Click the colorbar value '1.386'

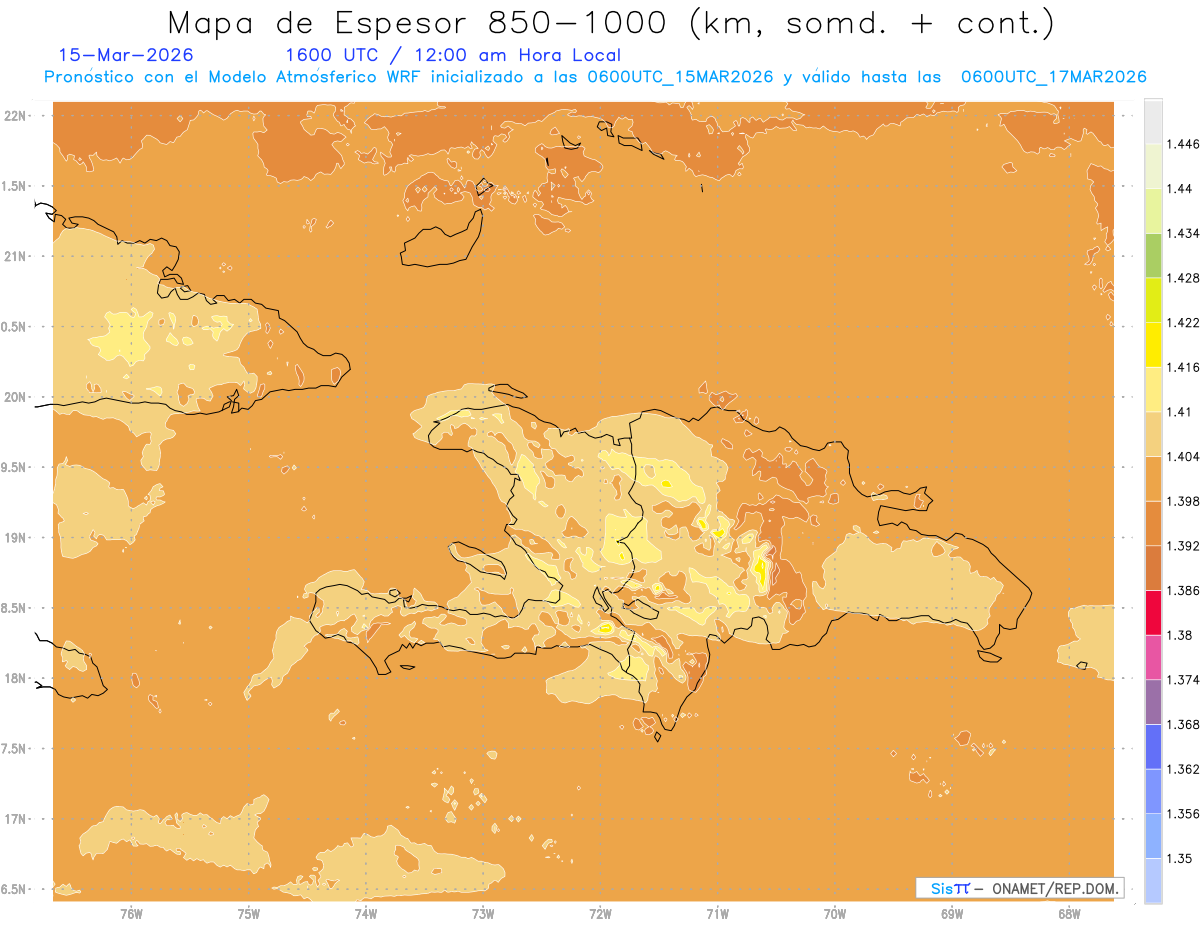pyautogui.click(x=1183, y=591)
